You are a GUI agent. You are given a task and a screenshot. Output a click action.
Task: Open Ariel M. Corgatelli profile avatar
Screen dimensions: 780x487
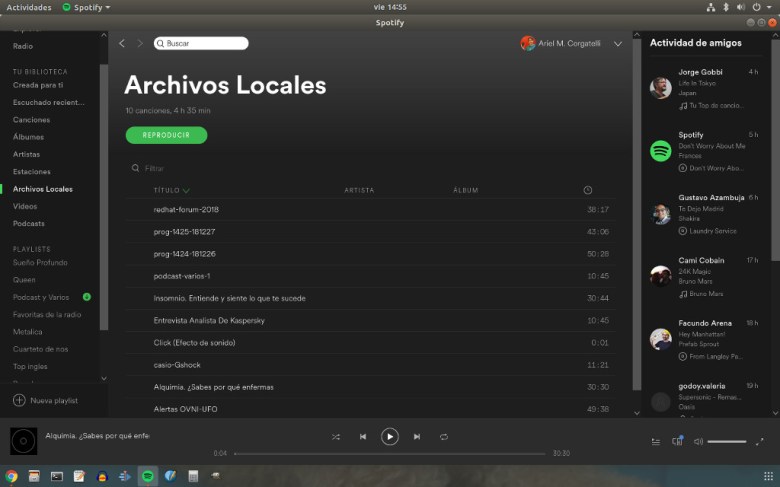coord(528,43)
